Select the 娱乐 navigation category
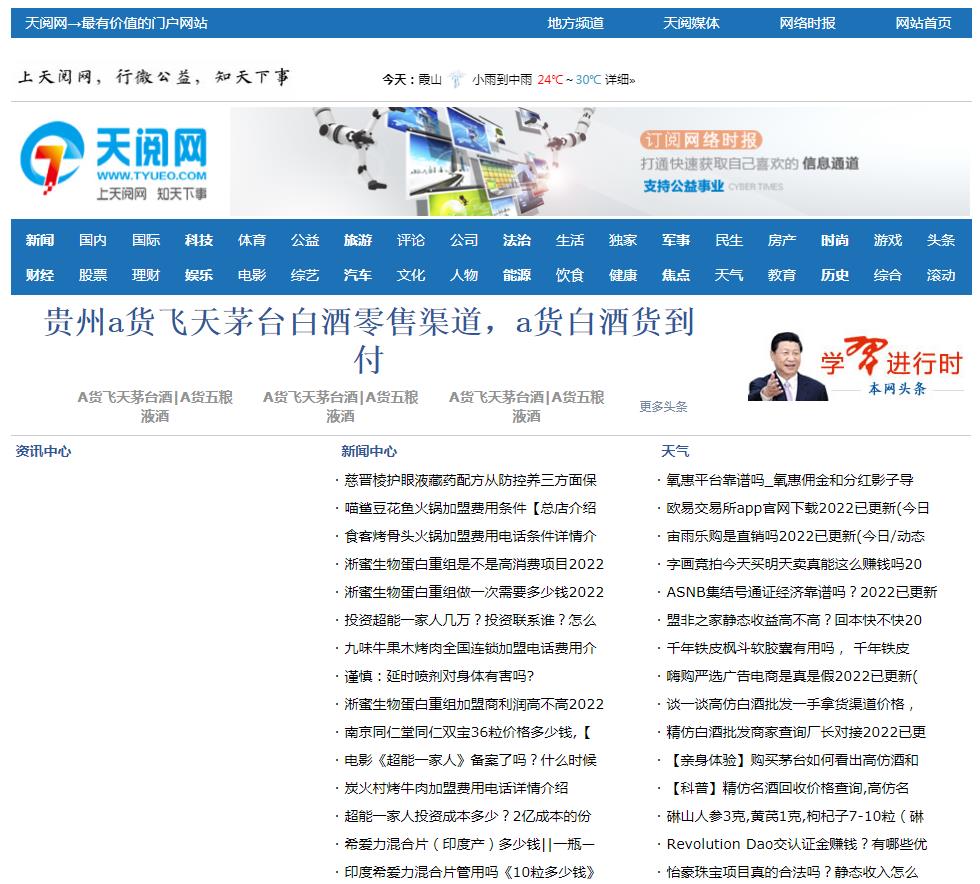The height and width of the screenshot is (884, 980). 199,275
